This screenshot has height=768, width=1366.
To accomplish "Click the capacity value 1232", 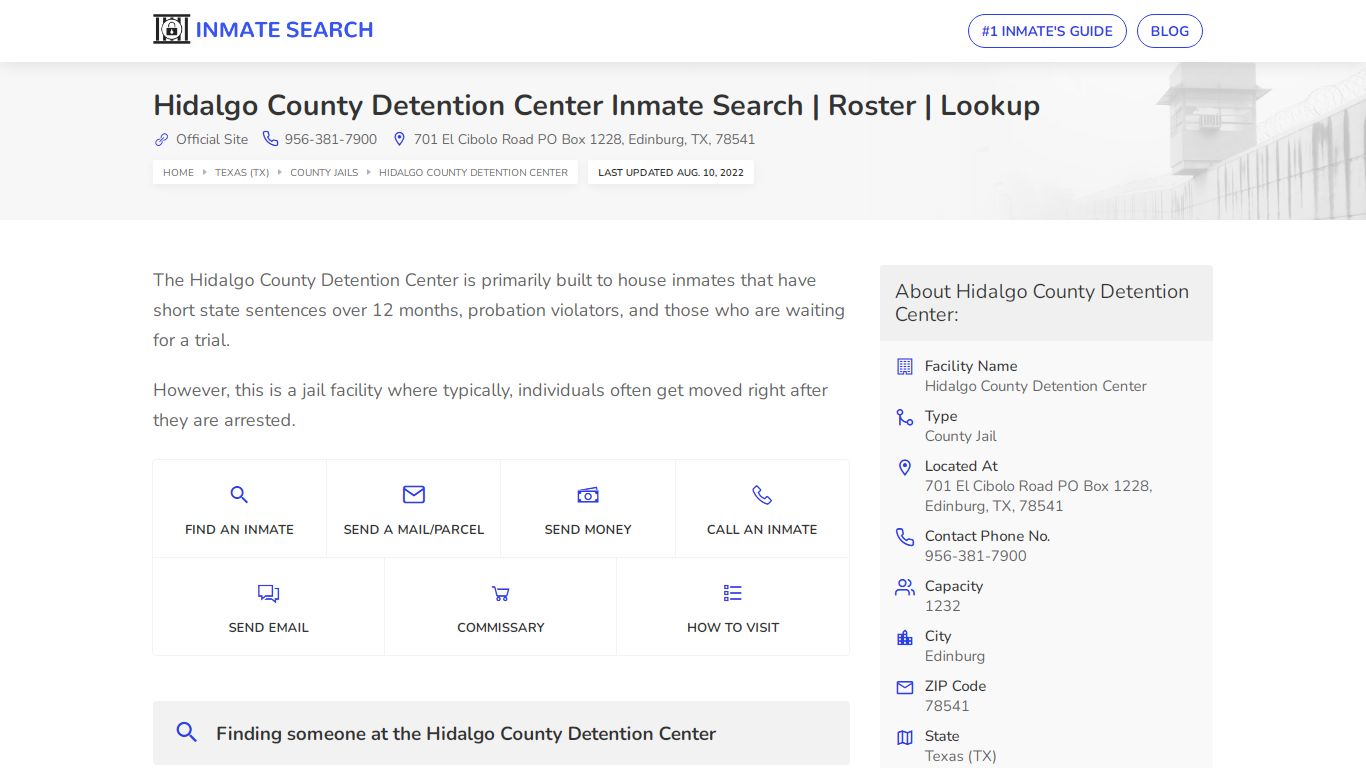I will [942, 606].
